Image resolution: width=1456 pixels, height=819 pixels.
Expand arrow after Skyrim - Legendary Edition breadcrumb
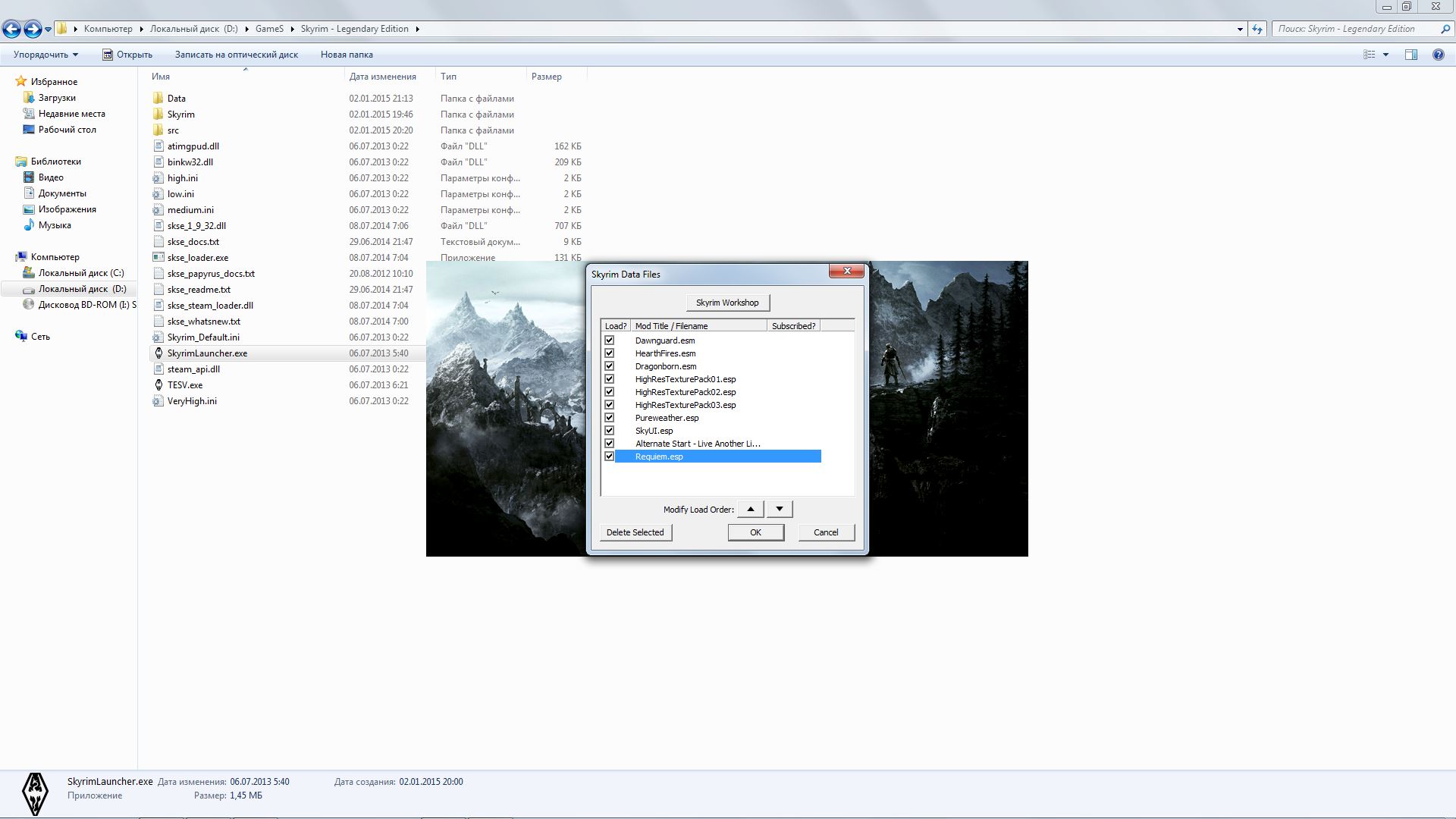pos(417,29)
